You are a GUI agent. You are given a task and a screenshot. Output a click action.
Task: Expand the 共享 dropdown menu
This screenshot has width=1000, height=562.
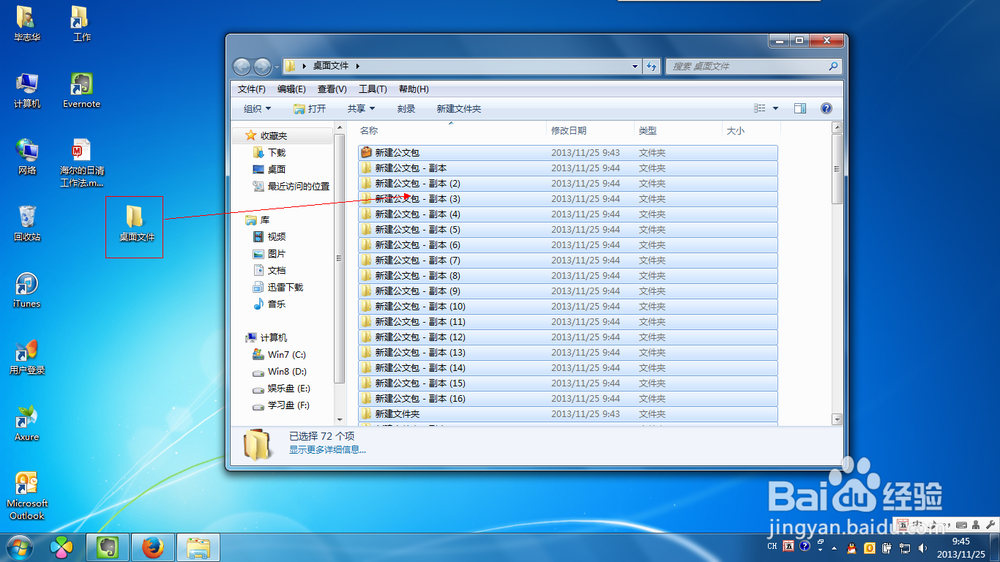coord(361,109)
